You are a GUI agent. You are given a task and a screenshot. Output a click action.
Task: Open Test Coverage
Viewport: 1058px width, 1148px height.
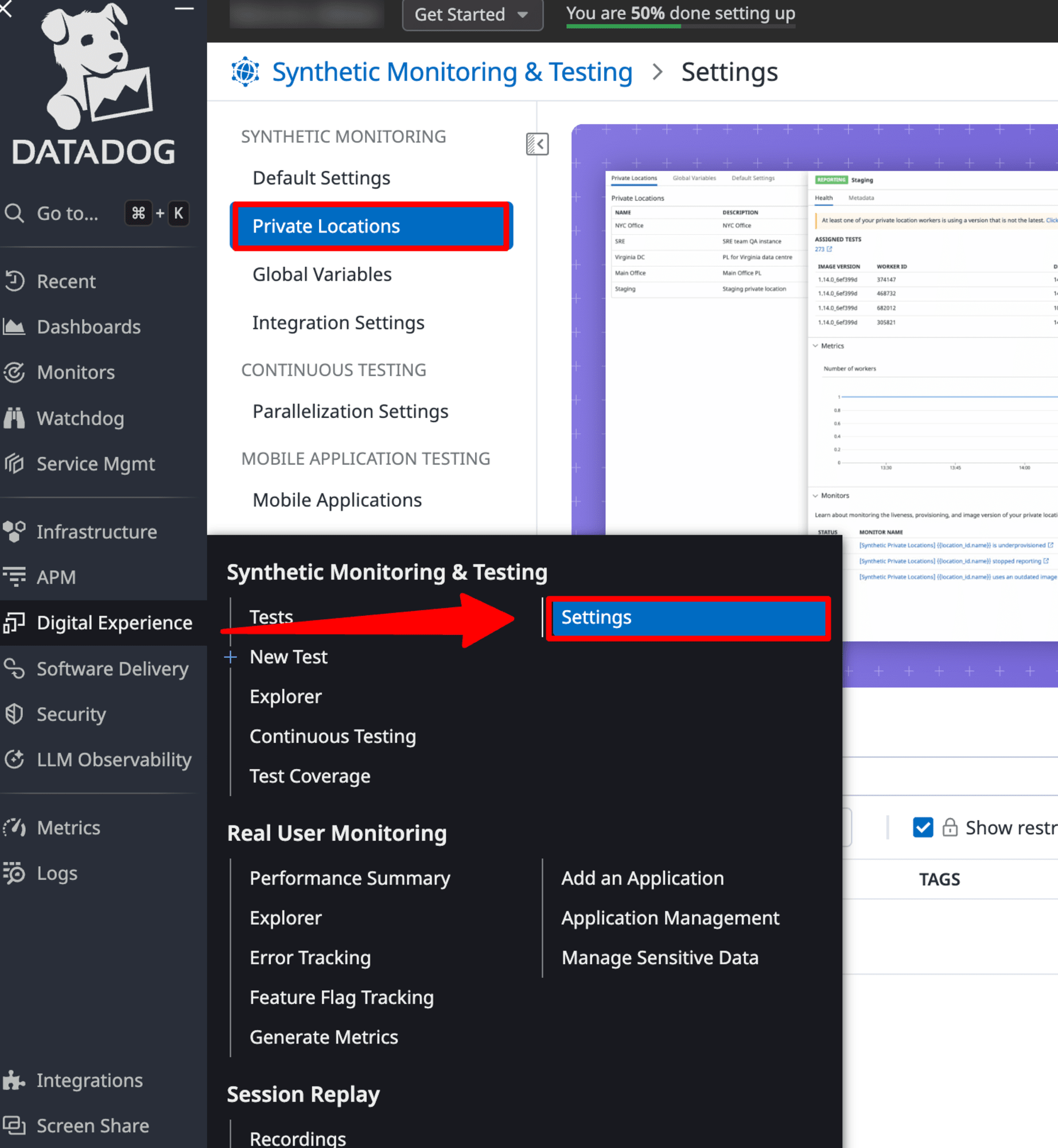[x=310, y=776]
